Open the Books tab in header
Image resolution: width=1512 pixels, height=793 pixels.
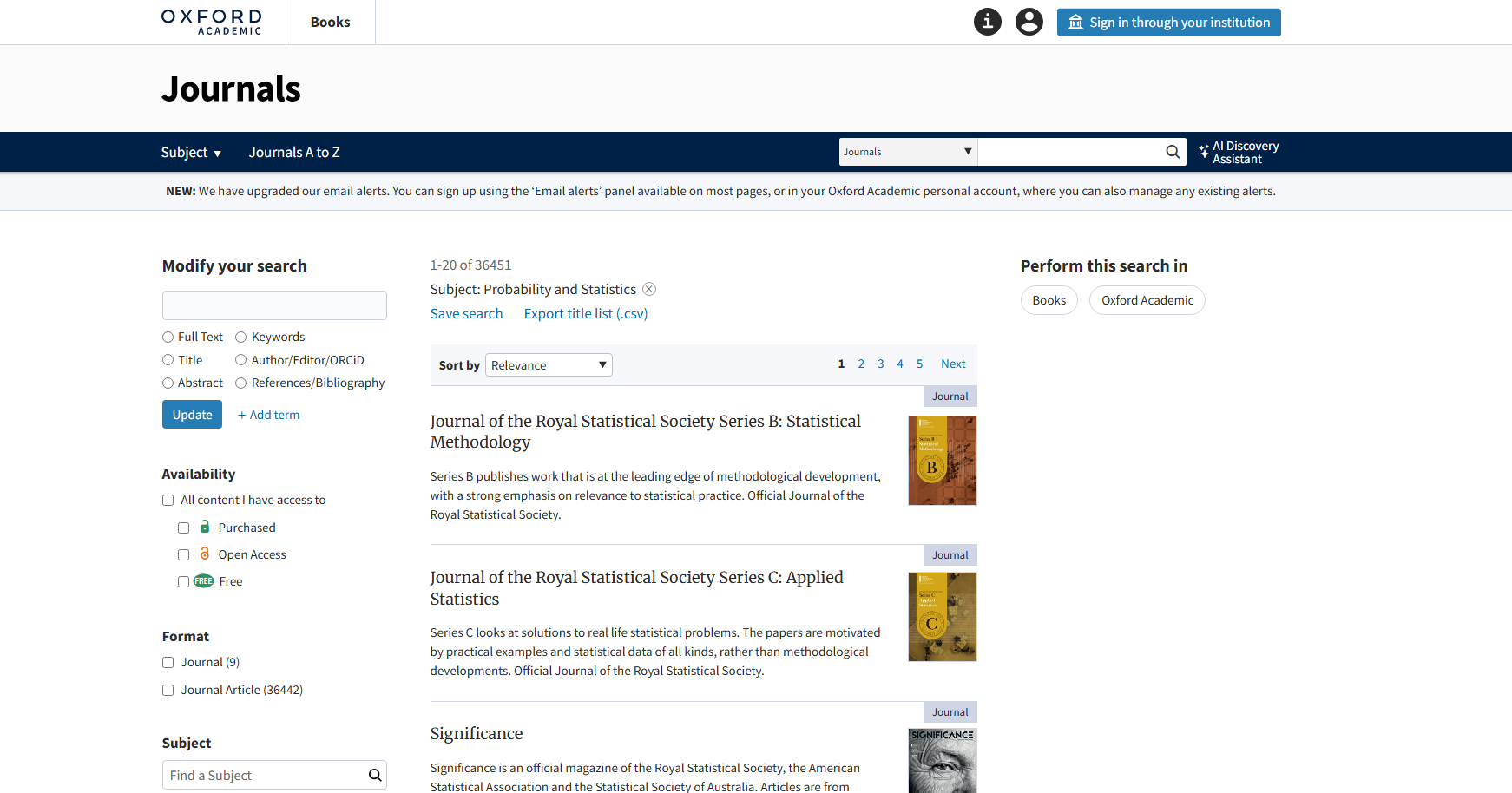tap(330, 23)
